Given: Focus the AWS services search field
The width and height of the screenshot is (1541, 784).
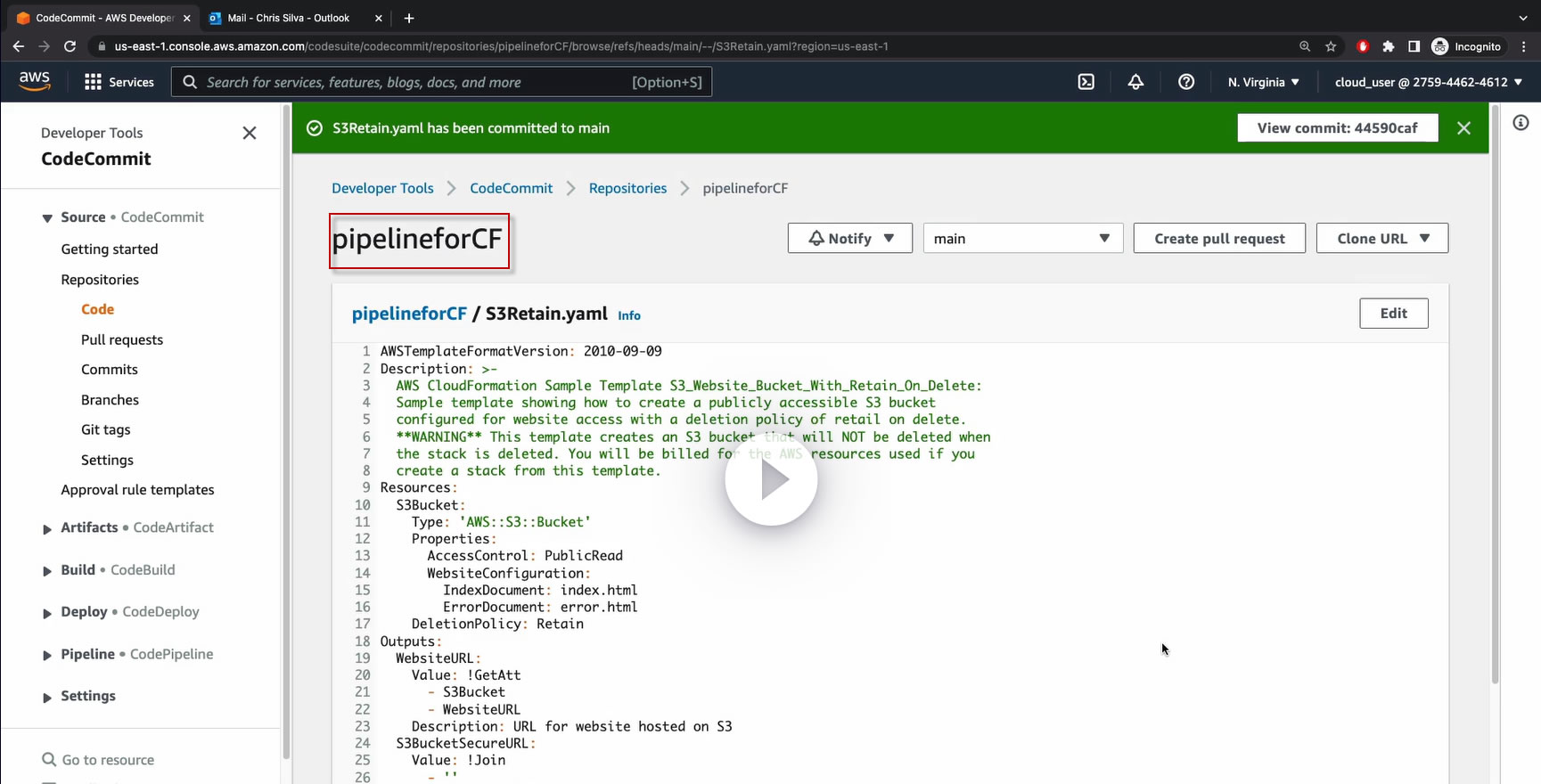Looking at the screenshot, I should coord(441,82).
